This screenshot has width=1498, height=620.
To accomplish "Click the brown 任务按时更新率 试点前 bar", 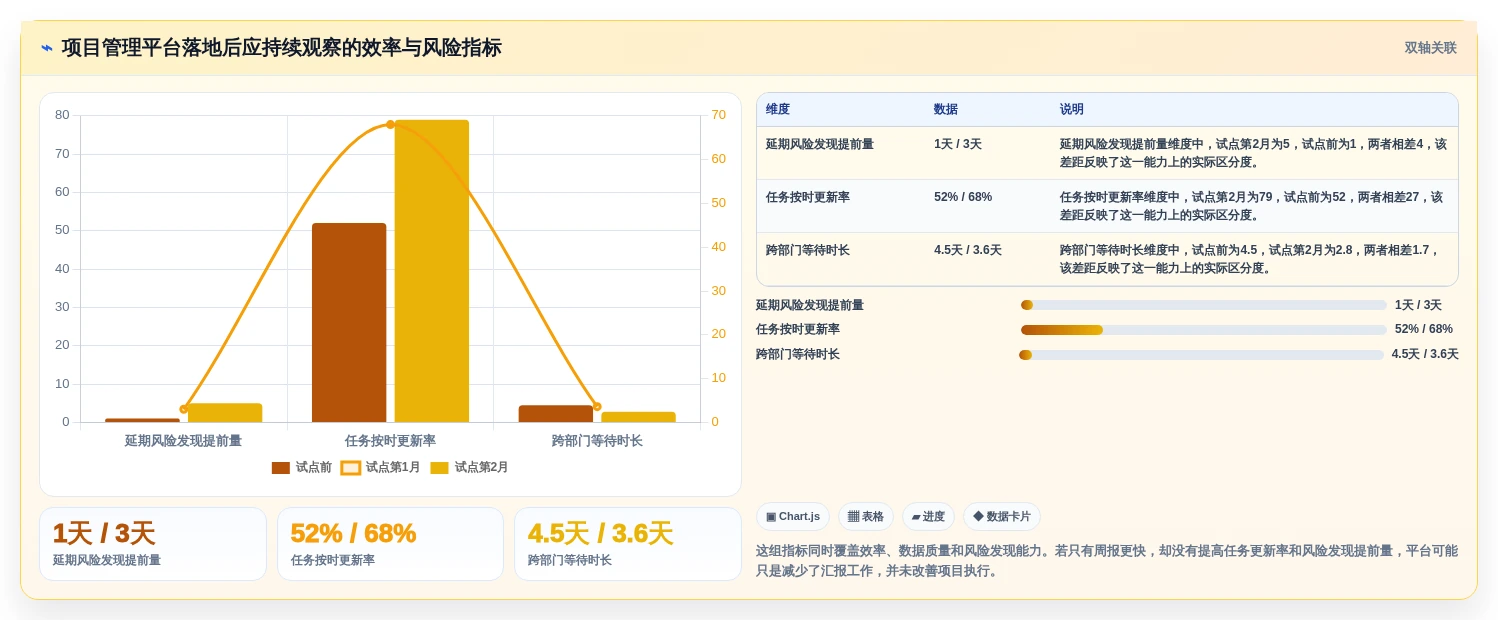I will (349, 323).
